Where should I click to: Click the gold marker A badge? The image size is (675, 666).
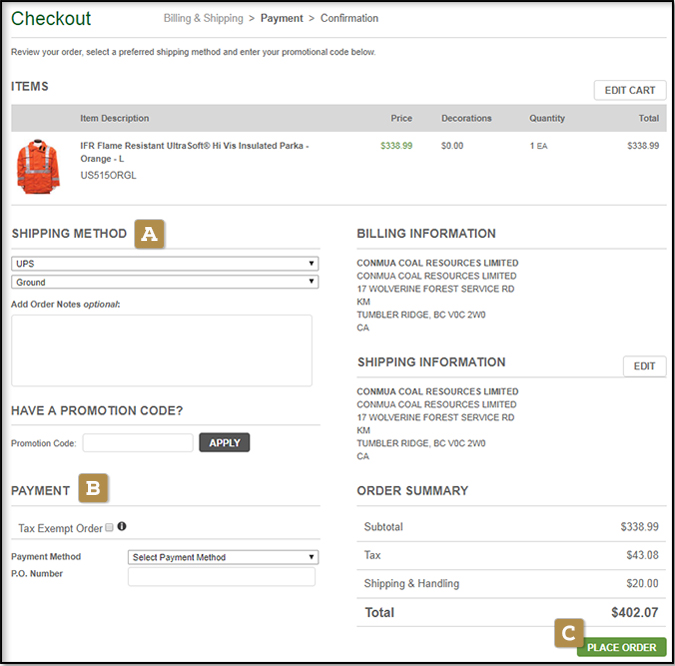150,234
